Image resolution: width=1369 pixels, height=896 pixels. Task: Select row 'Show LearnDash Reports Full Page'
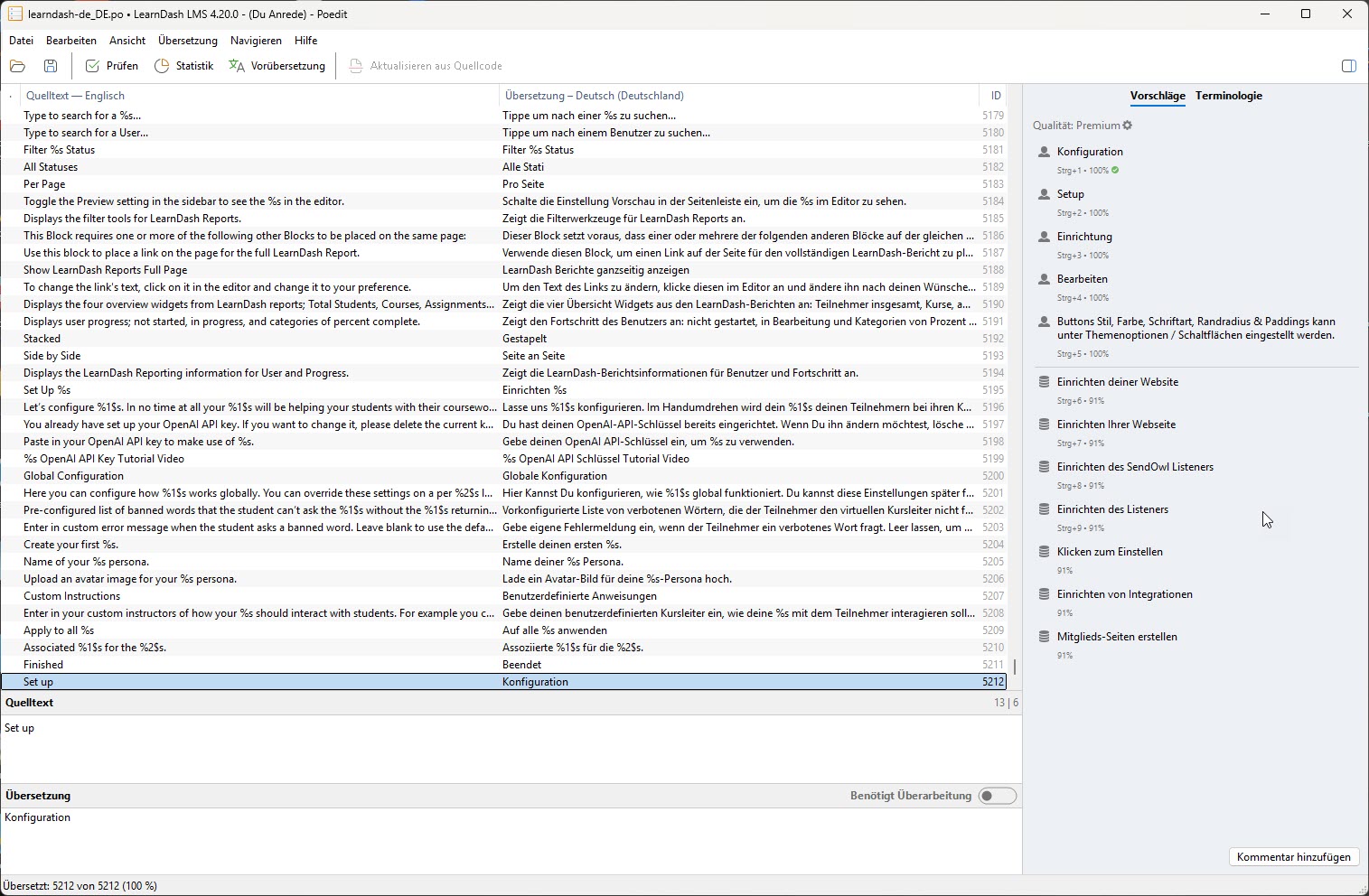click(503, 270)
